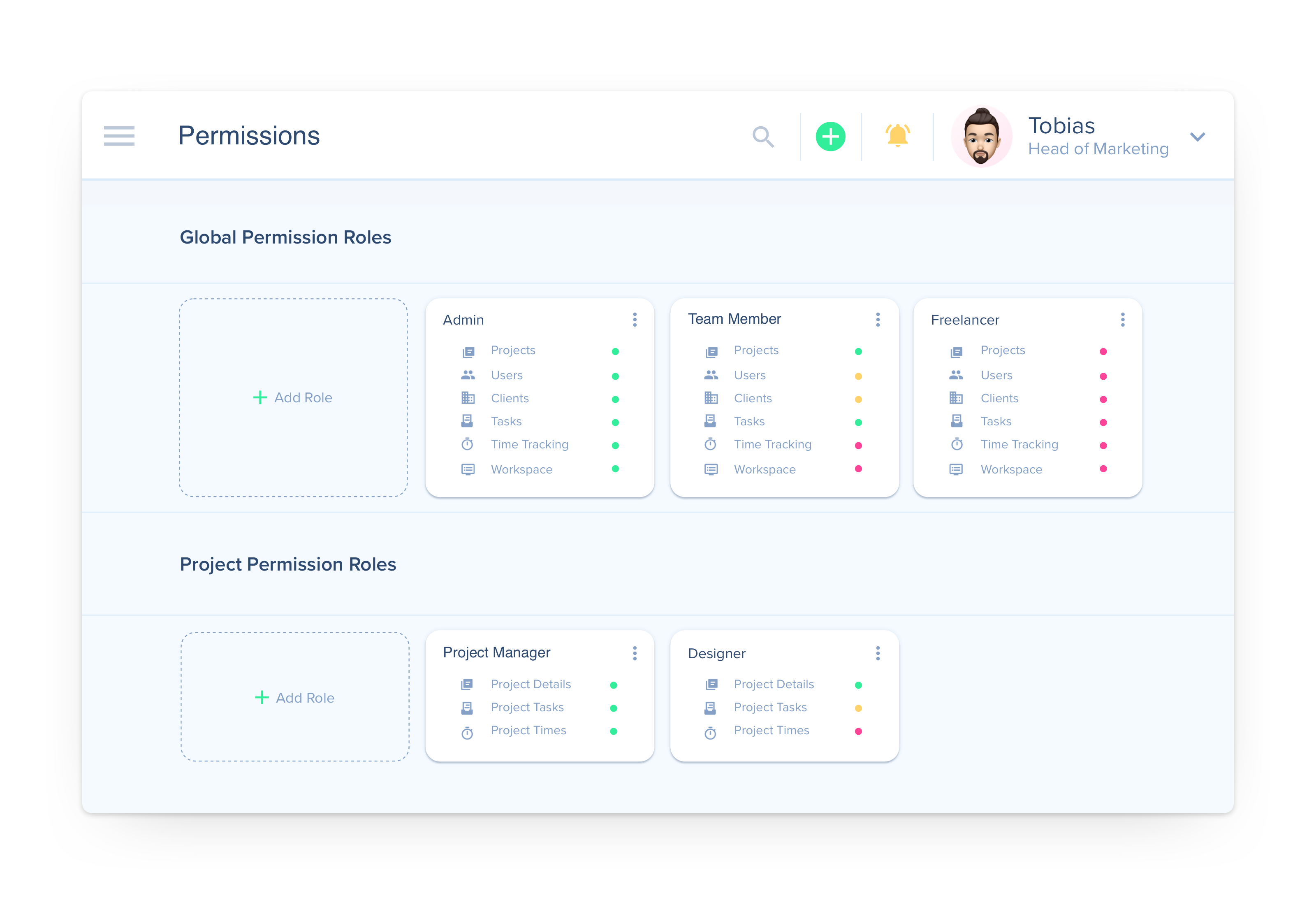Click Project Details icon in Project Manager card

tap(467, 685)
